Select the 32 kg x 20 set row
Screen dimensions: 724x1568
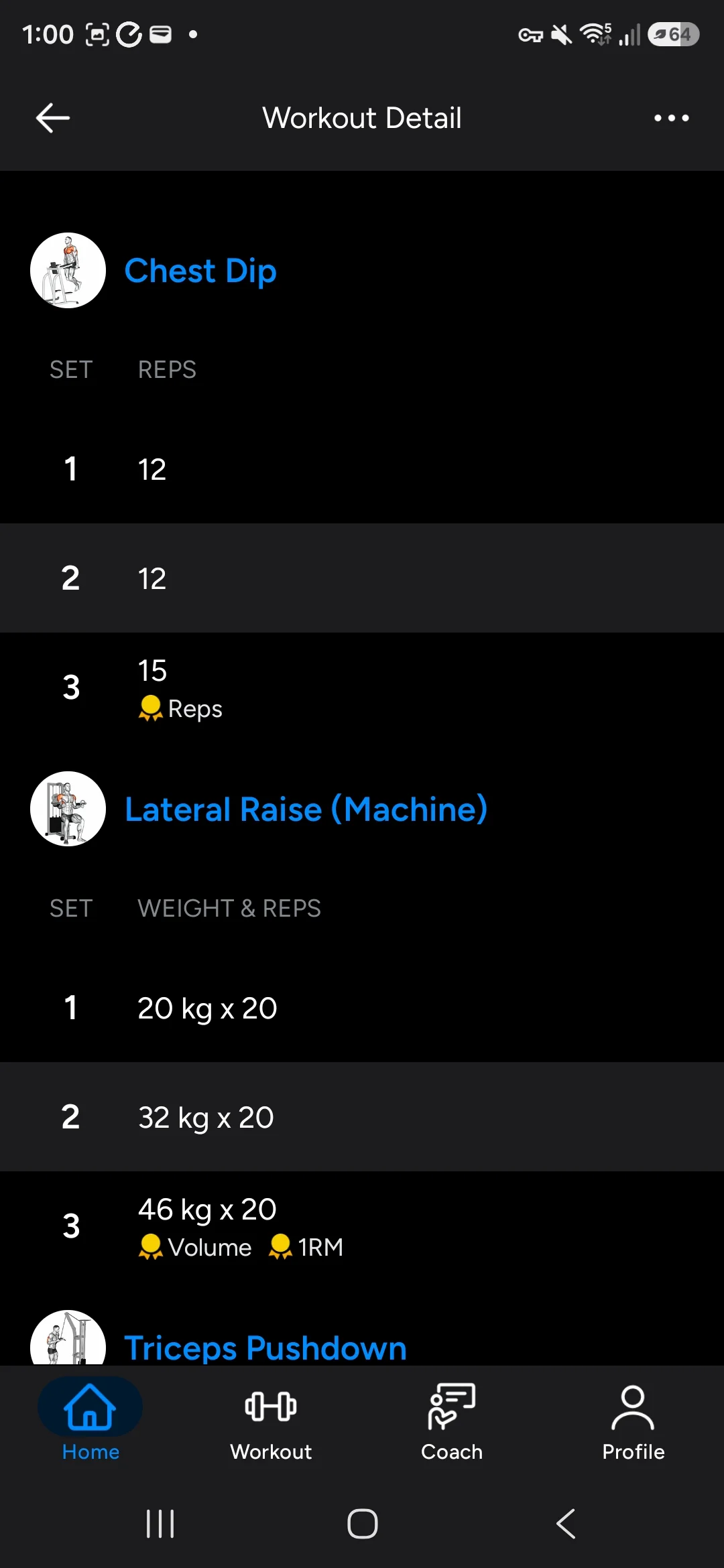tap(362, 1116)
